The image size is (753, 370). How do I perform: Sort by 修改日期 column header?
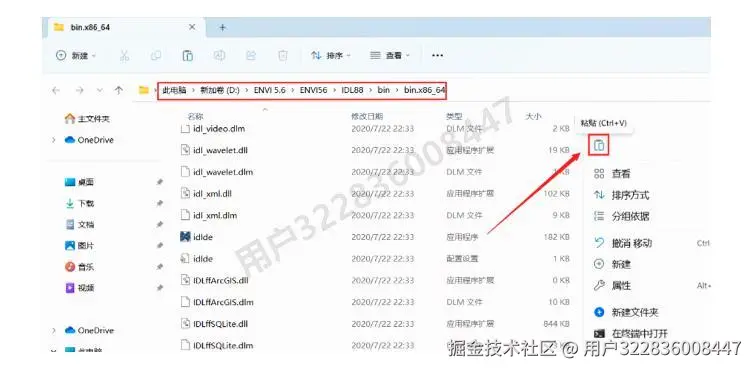[367, 116]
